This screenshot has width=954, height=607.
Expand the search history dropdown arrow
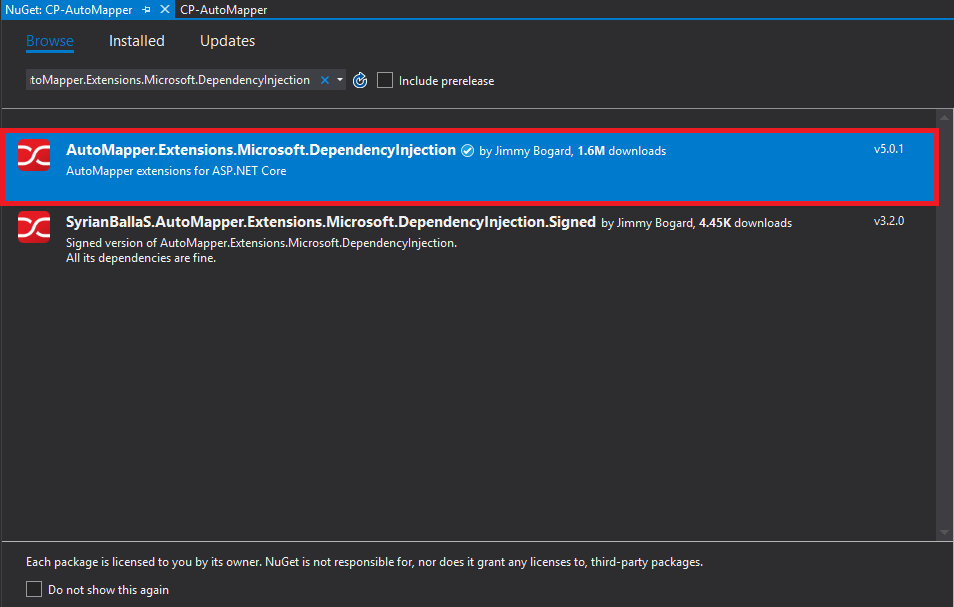[x=339, y=80]
